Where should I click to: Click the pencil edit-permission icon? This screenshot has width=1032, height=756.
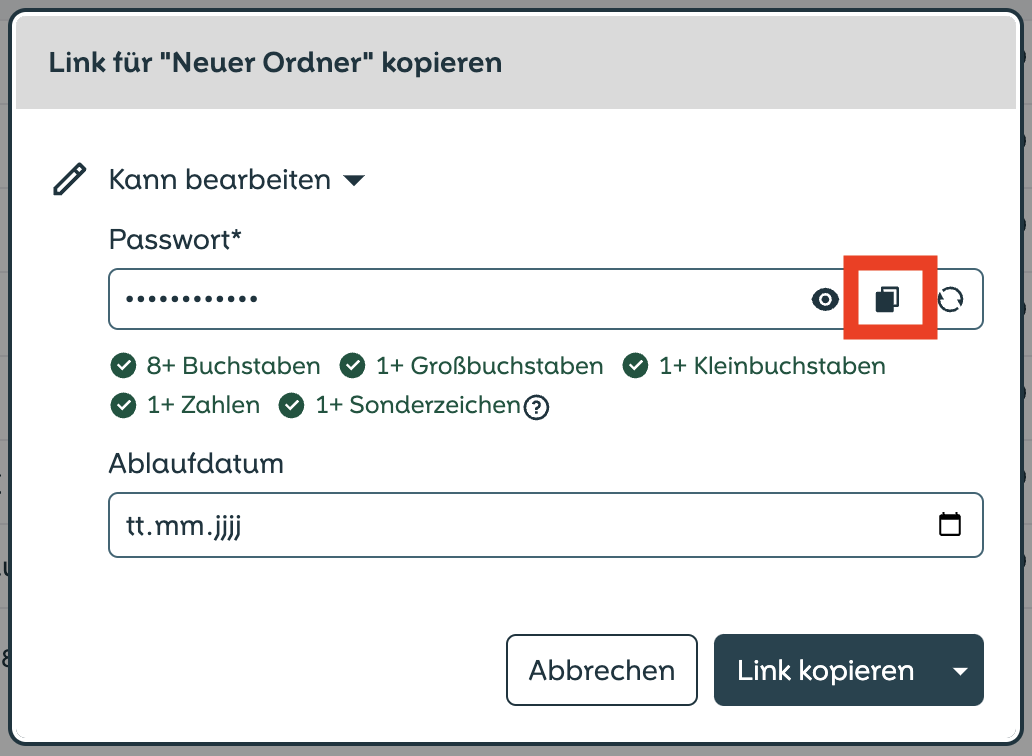(x=69, y=179)
